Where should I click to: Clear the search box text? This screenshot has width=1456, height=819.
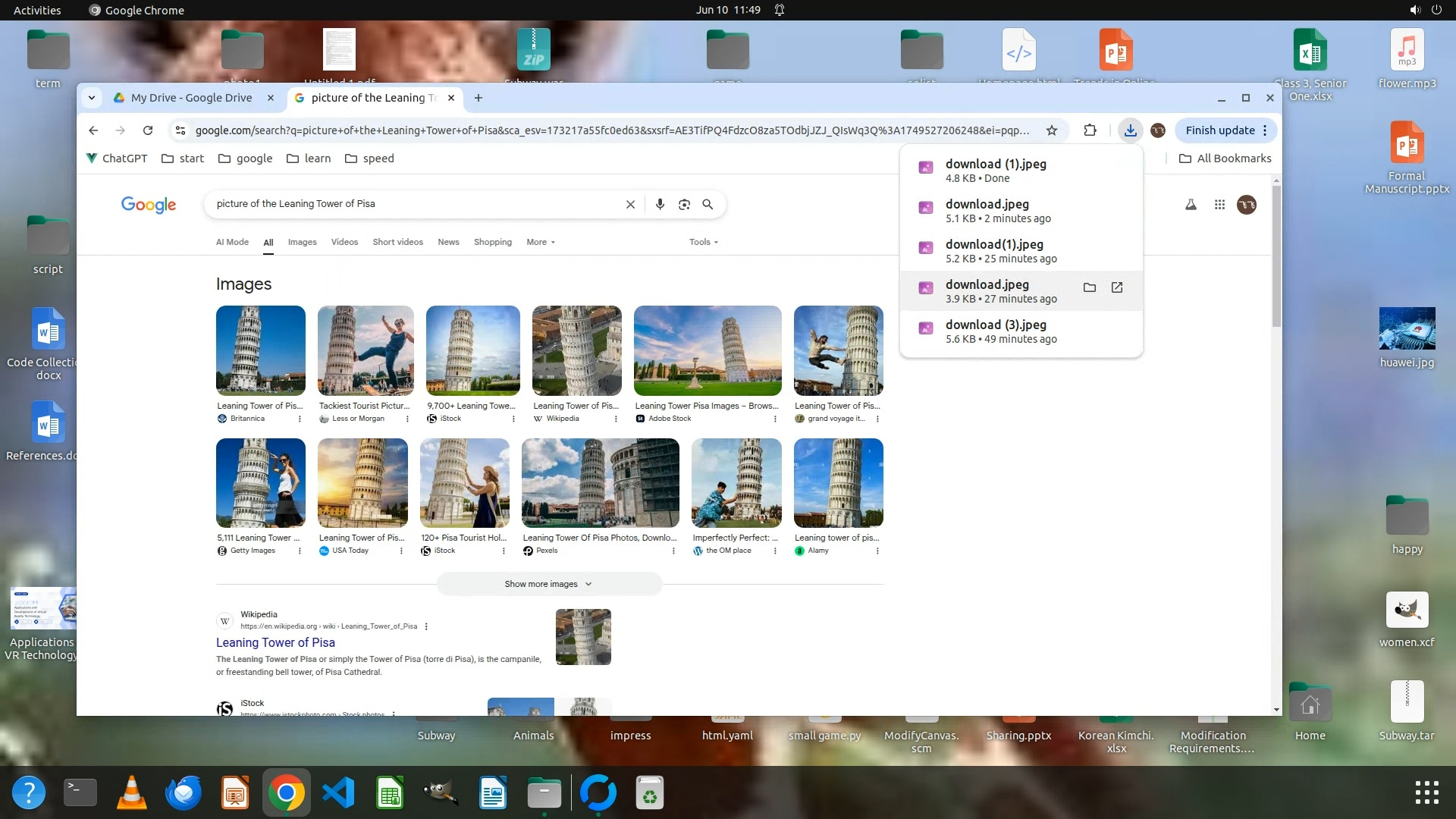pyautogui.click(x=630, y=204)
